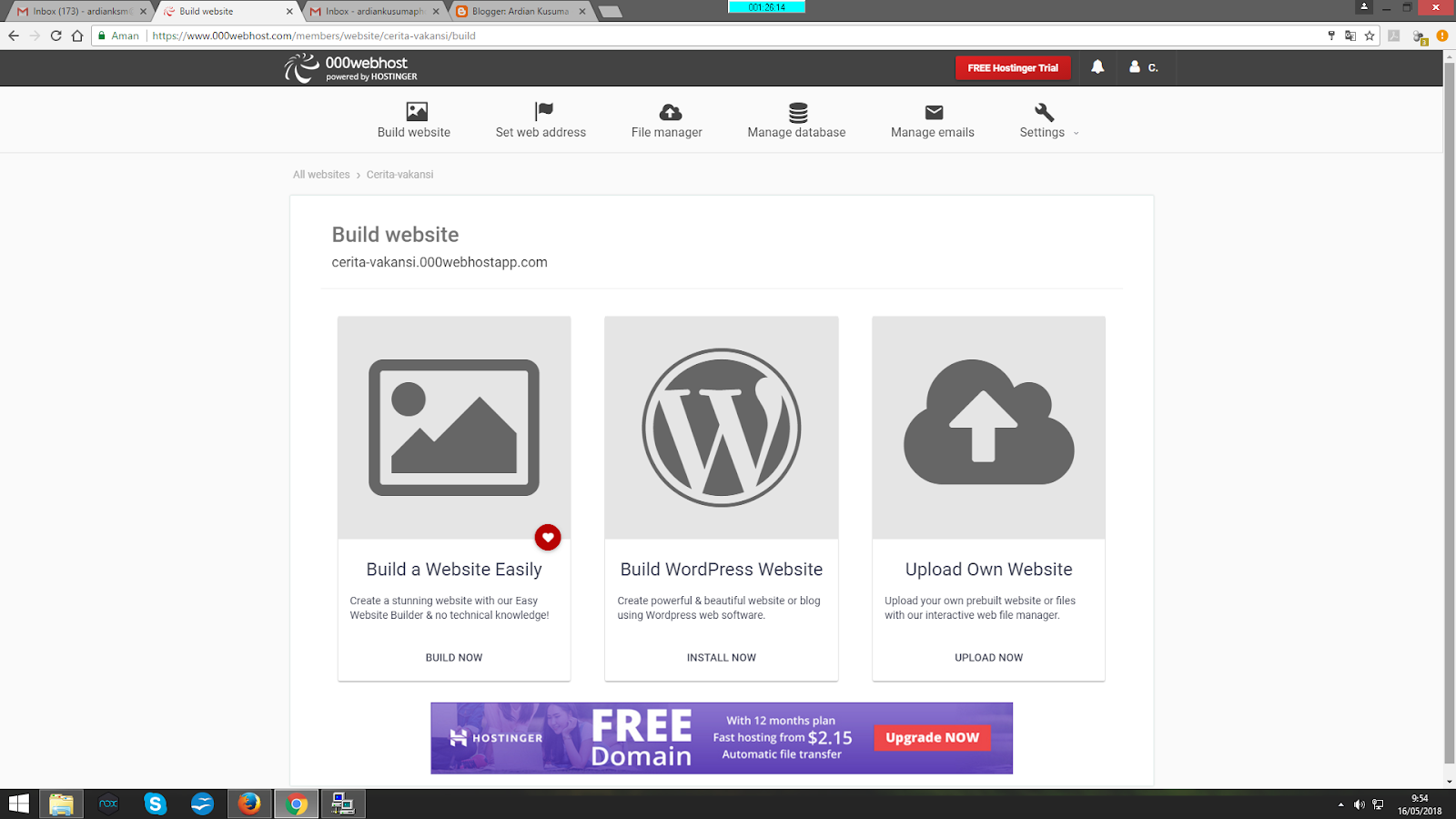Screen dimensions: 1456x819
Task: Bookmark this page with the star icon
Action: [x=1369, y=35]
